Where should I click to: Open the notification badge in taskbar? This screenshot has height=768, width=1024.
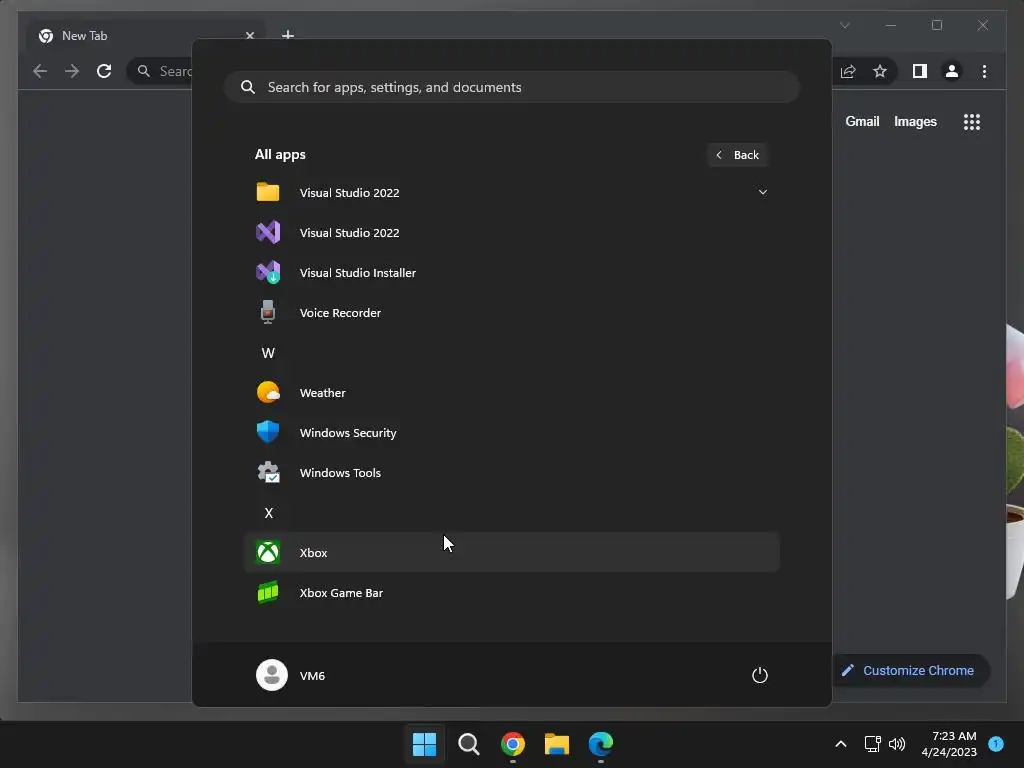click(x=996, y=744)
